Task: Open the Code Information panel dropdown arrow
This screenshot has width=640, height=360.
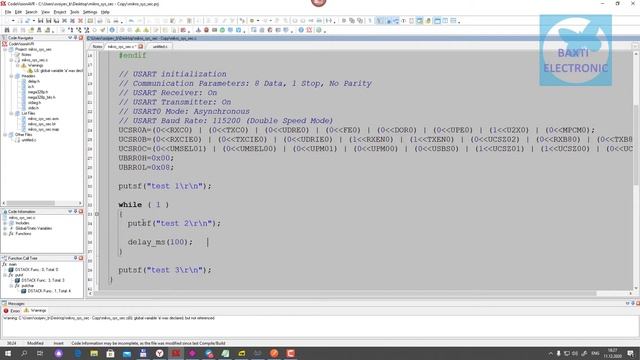Action: (x=70, y=211)
